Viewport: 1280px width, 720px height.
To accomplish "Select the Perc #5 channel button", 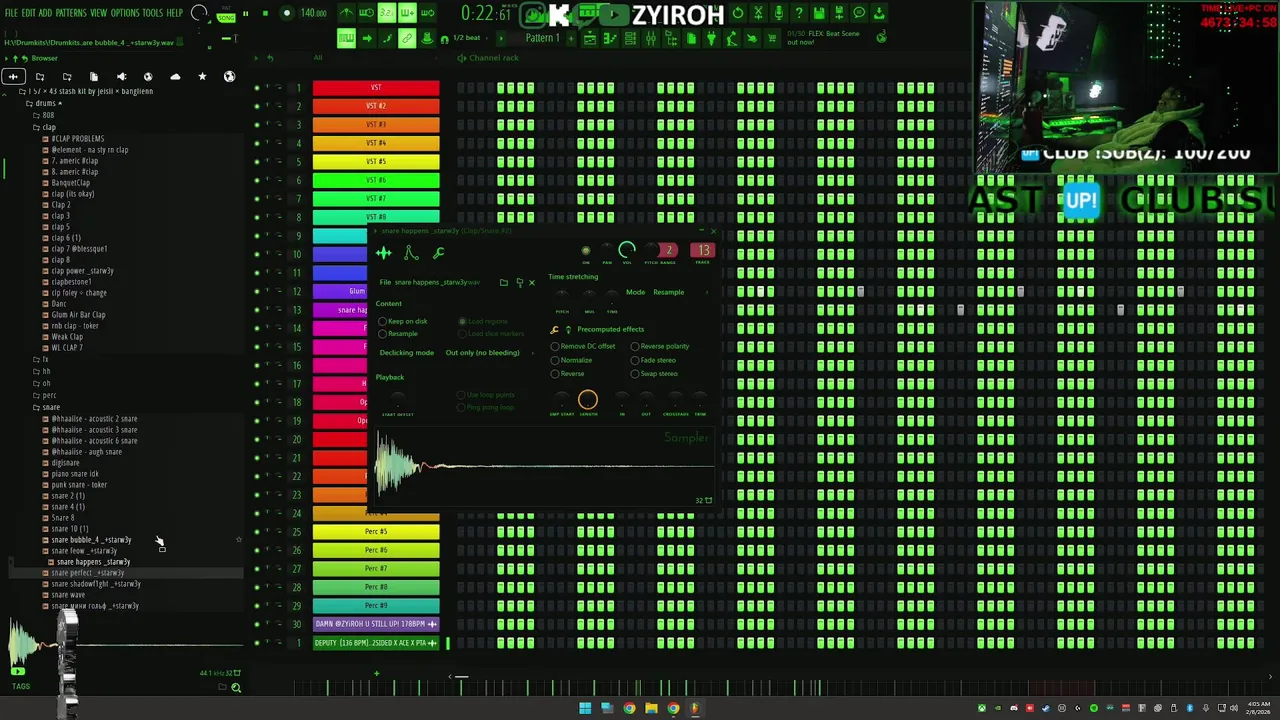I will pyautogui.click(x=376, y=532).
